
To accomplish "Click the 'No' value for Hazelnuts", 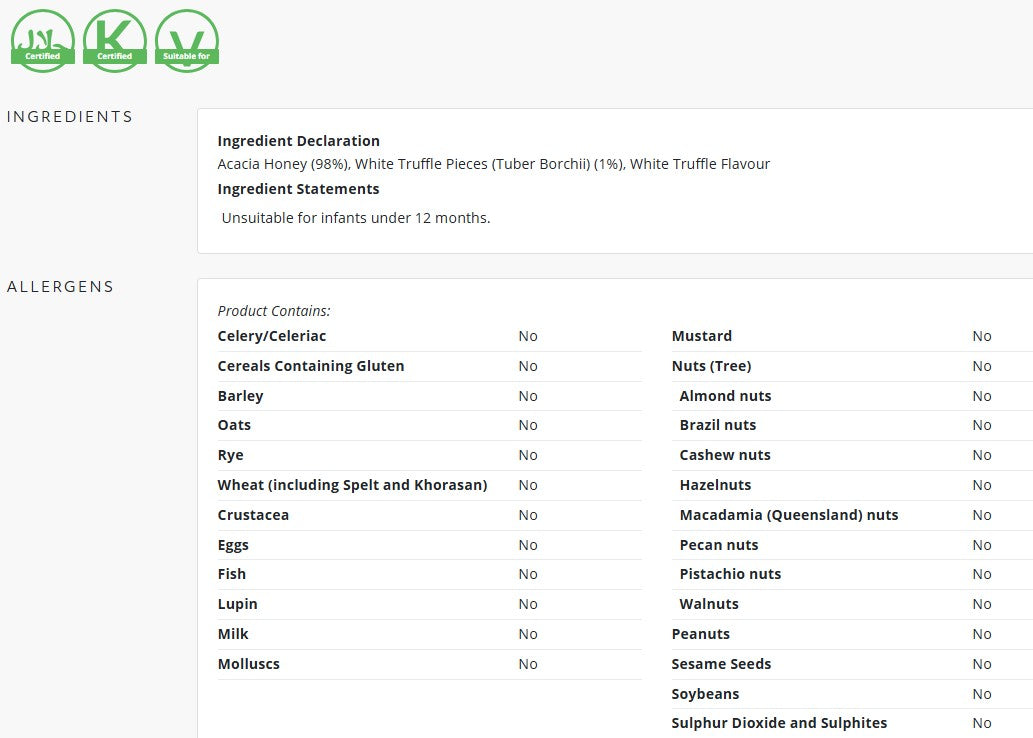I will coord(982,485).
